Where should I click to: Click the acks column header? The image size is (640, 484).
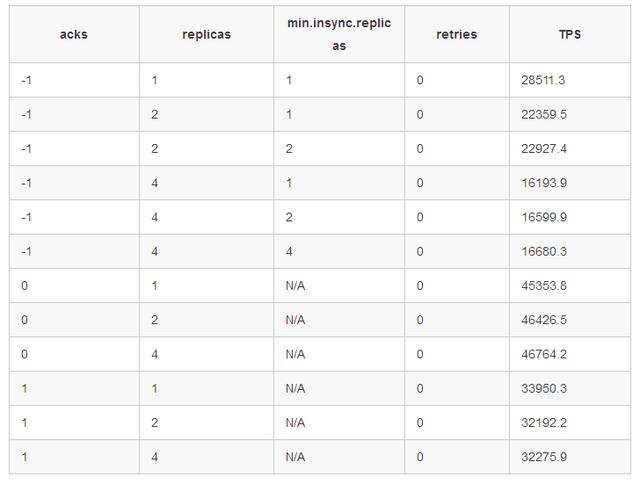coord(73,34)
